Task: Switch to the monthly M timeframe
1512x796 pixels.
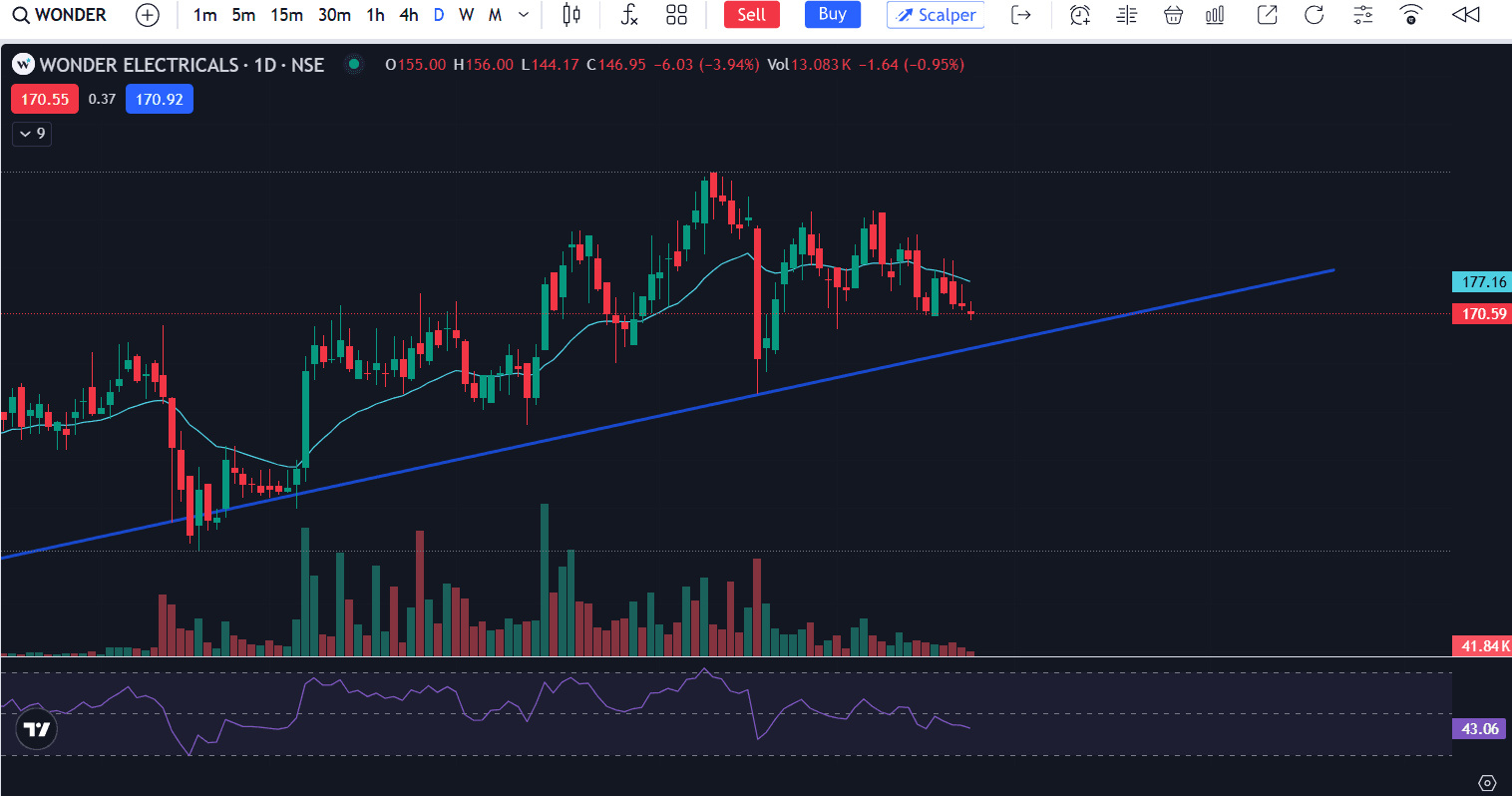Action: 495,15
